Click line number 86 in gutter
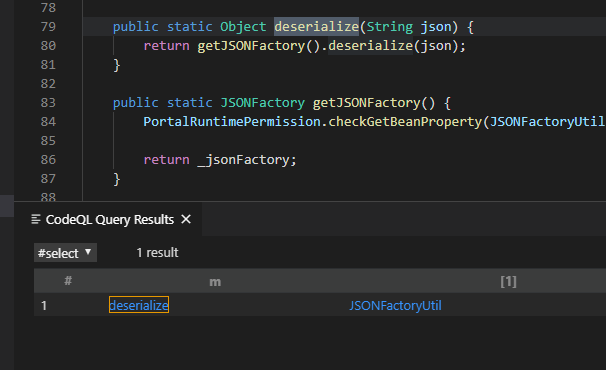Viewport: 606px width, 370px height. point(48,160)
